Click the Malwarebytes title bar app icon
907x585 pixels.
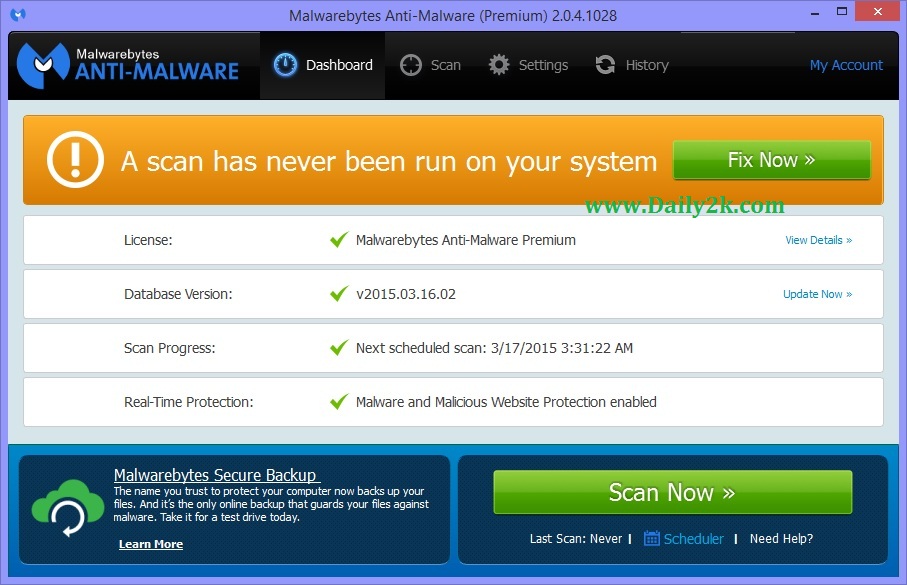(x=18, y=14)
